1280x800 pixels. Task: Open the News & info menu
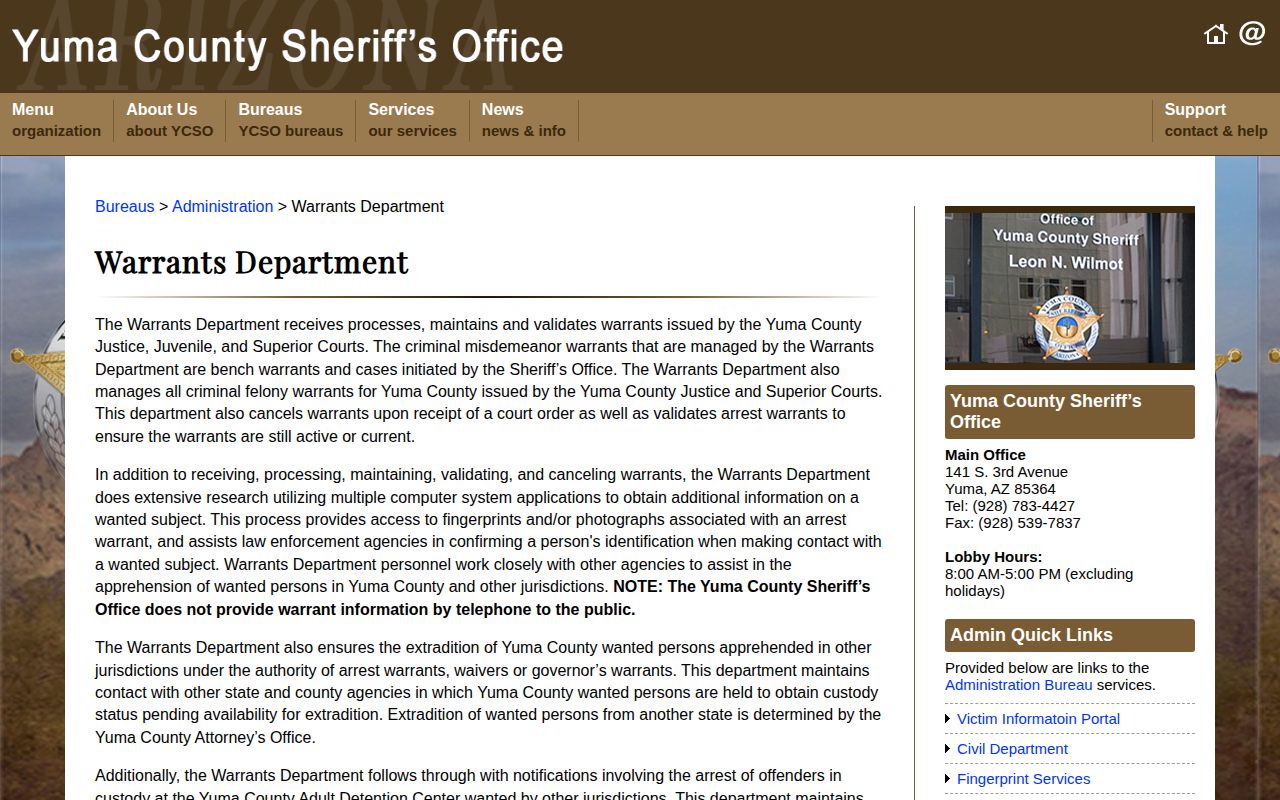point(523,120)
